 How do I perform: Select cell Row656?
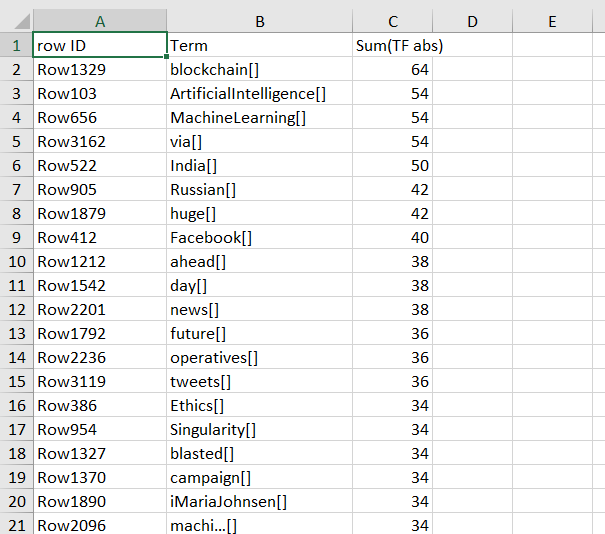click(x=100, y=118)
